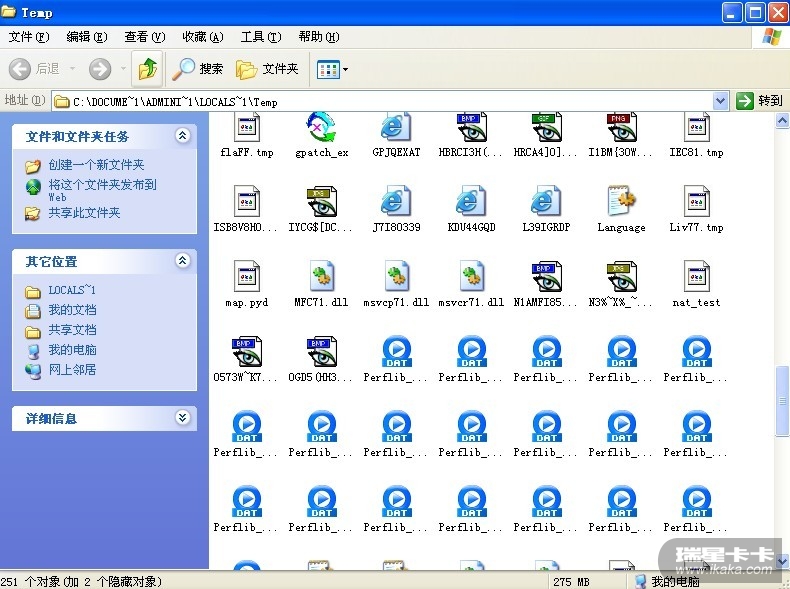Open the Edit (编辑) menu
The width and height of the screenshot is (790, 589).
[x=87, y=37]
